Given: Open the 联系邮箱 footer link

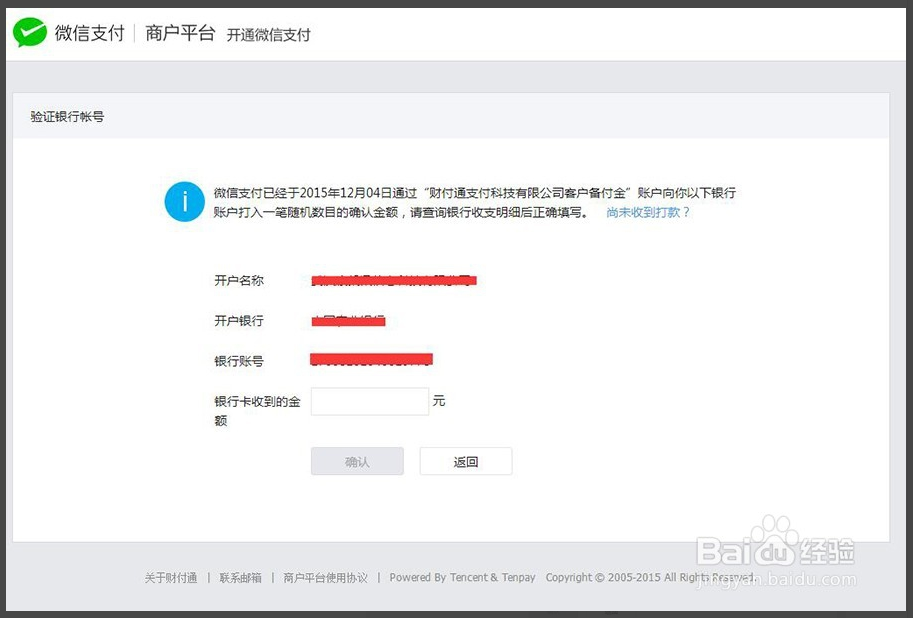Looking at the screenshot, I should tap(240, 578).
